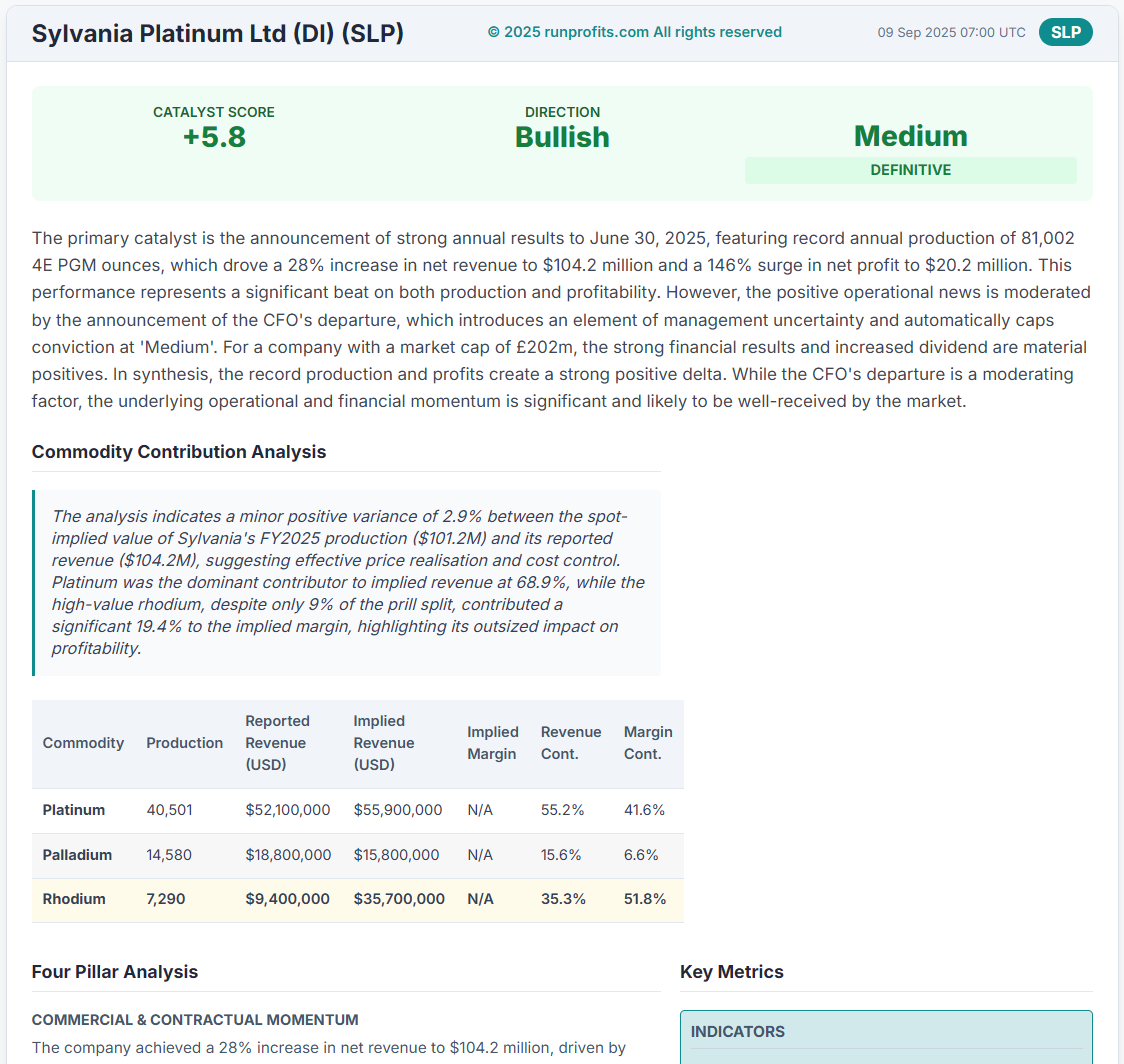Click the Margin Cont. column header
The width and height of the screenshot is (1124, 1064).
coord(648,743)
